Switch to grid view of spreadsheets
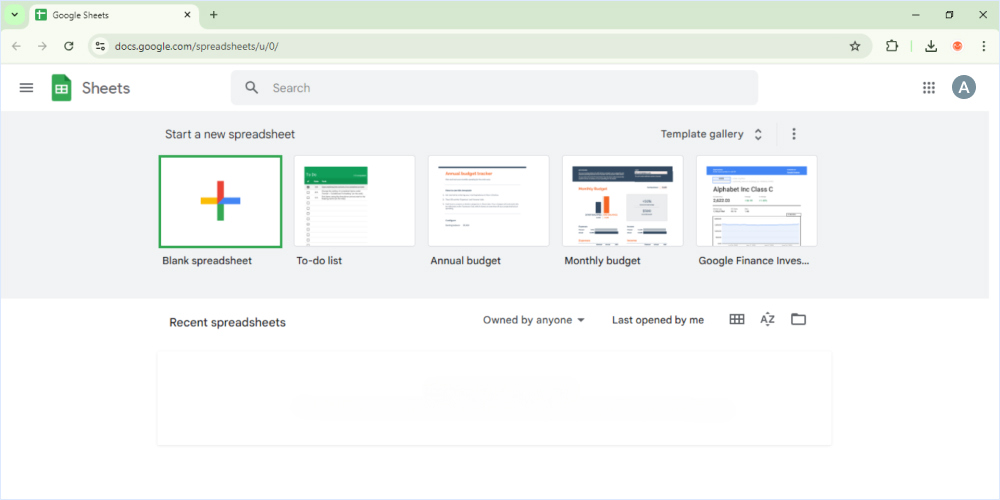This screenshot has height=500, width=1000. coord(737,320)
